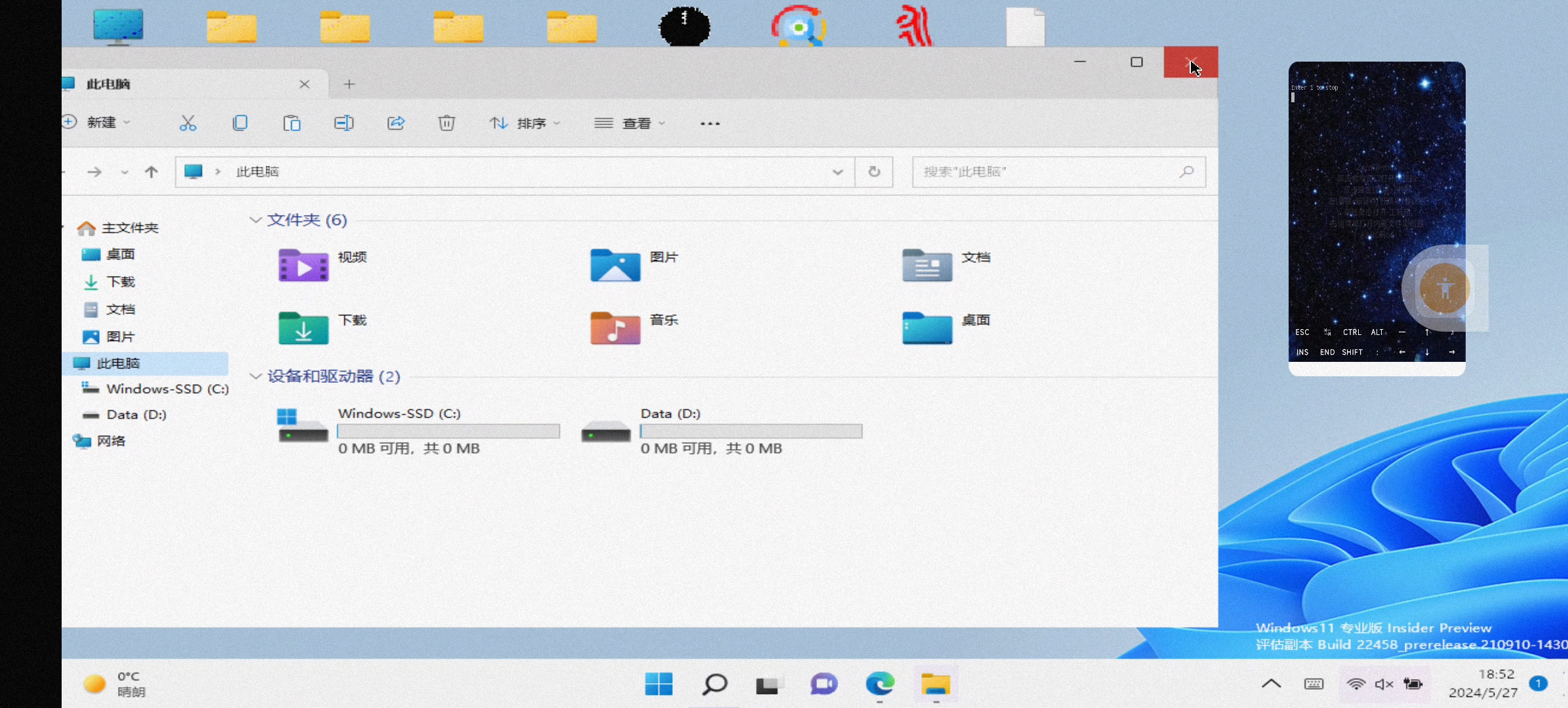Open the 排序 sort dropdown
Viewport: 1568px width, 708px height.
(525, 123)
